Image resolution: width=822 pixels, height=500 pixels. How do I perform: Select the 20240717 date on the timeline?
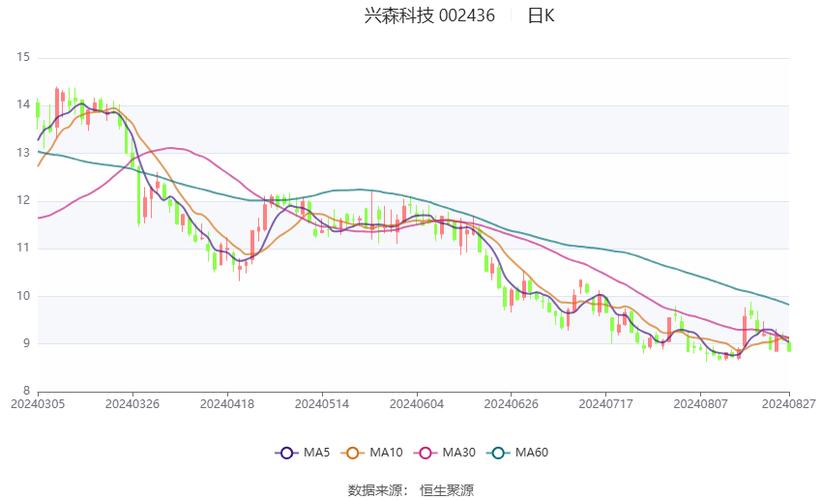(604, 404)
